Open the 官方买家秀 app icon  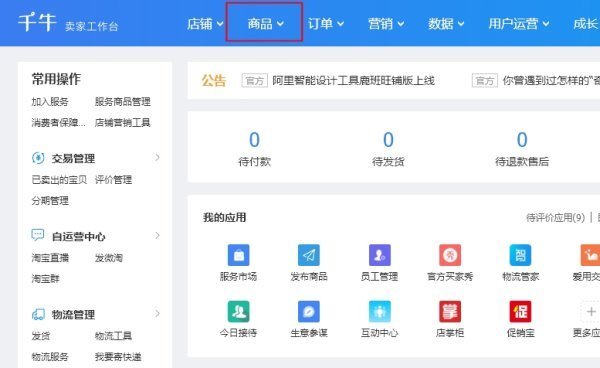tap(450, 255)
